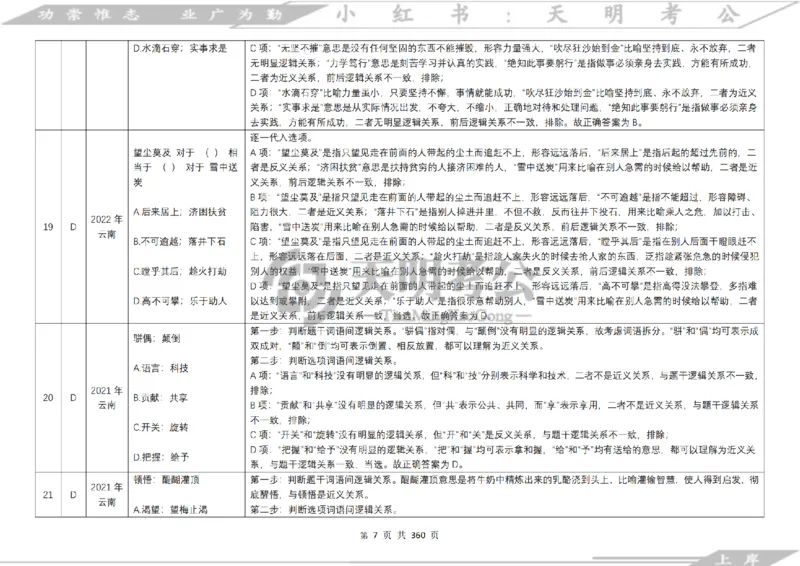Select option "D.把握:给予"
800x566 pixels.
(x=161, y=457)
